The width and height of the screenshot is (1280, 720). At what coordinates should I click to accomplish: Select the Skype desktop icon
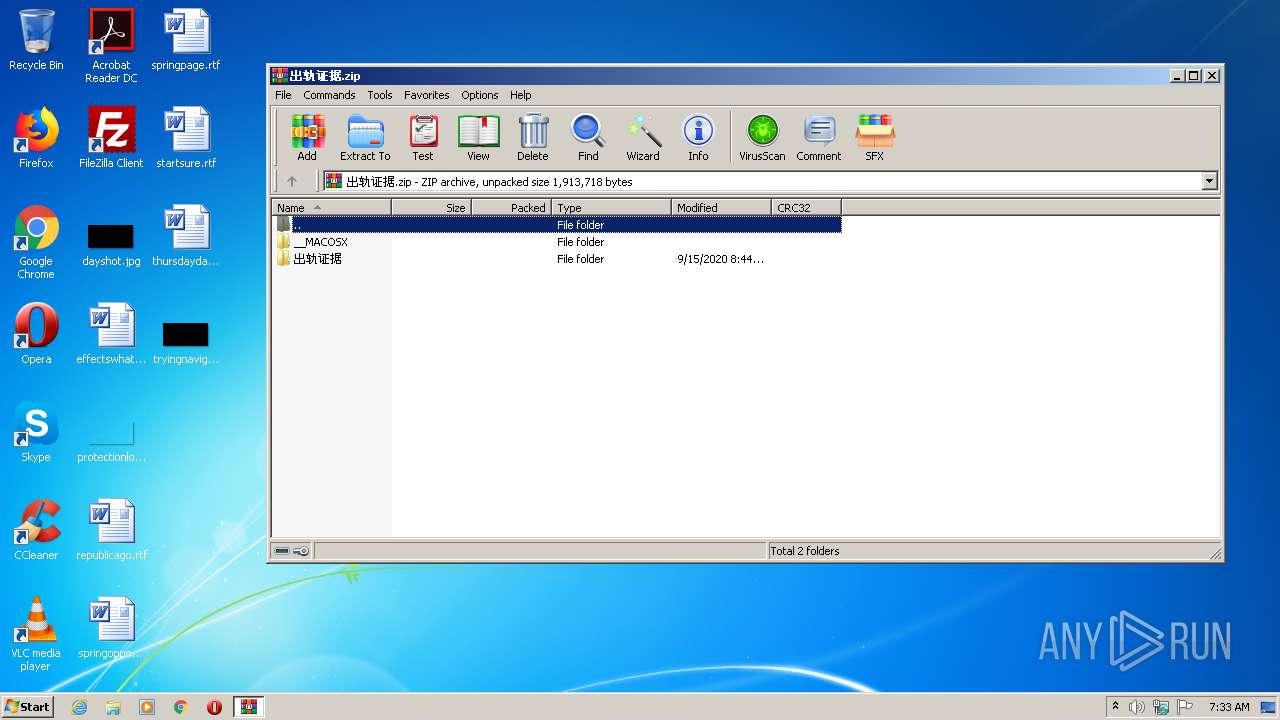pos(36,432)
